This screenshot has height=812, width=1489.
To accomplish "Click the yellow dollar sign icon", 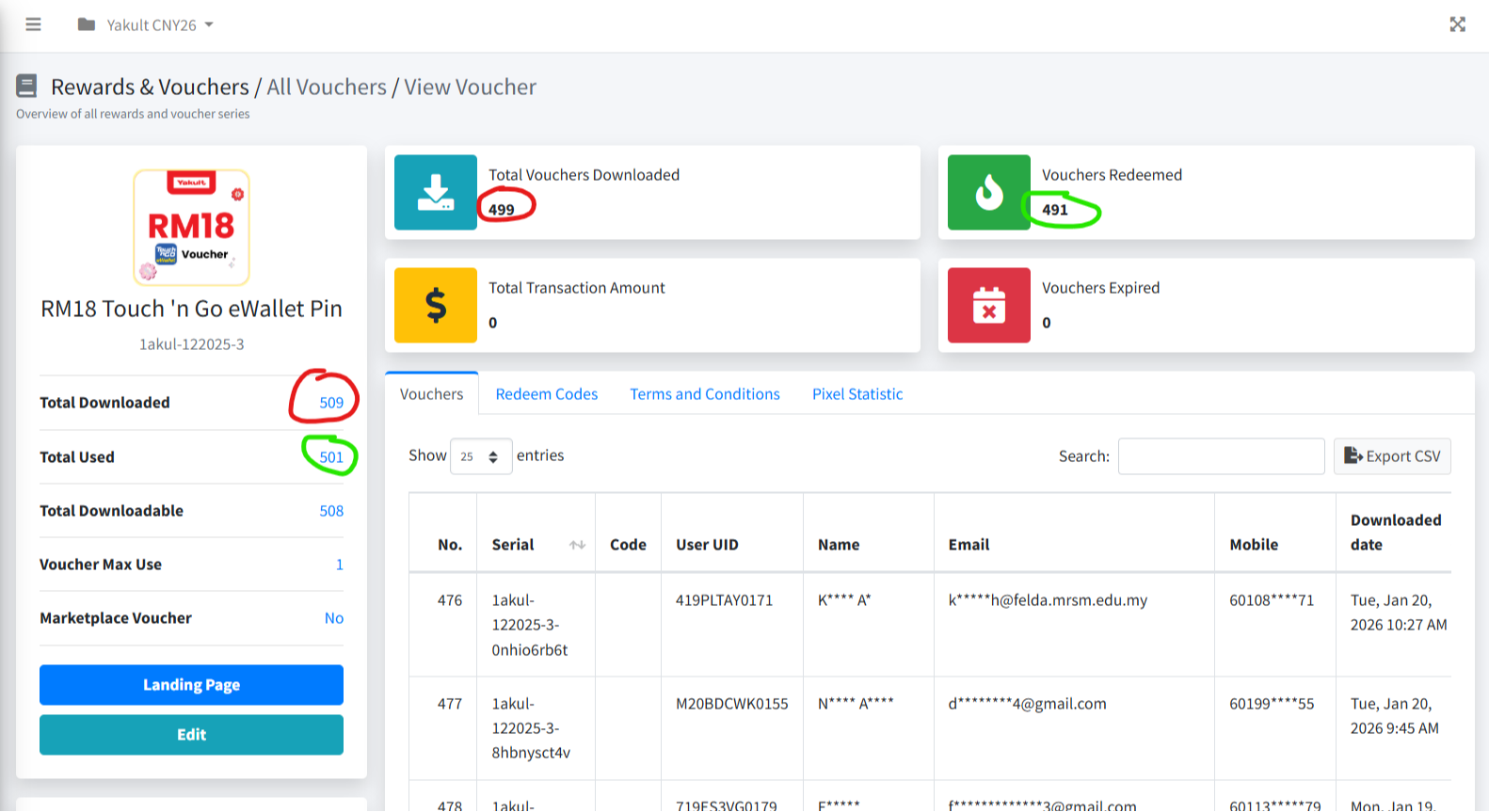I will 436,305.
